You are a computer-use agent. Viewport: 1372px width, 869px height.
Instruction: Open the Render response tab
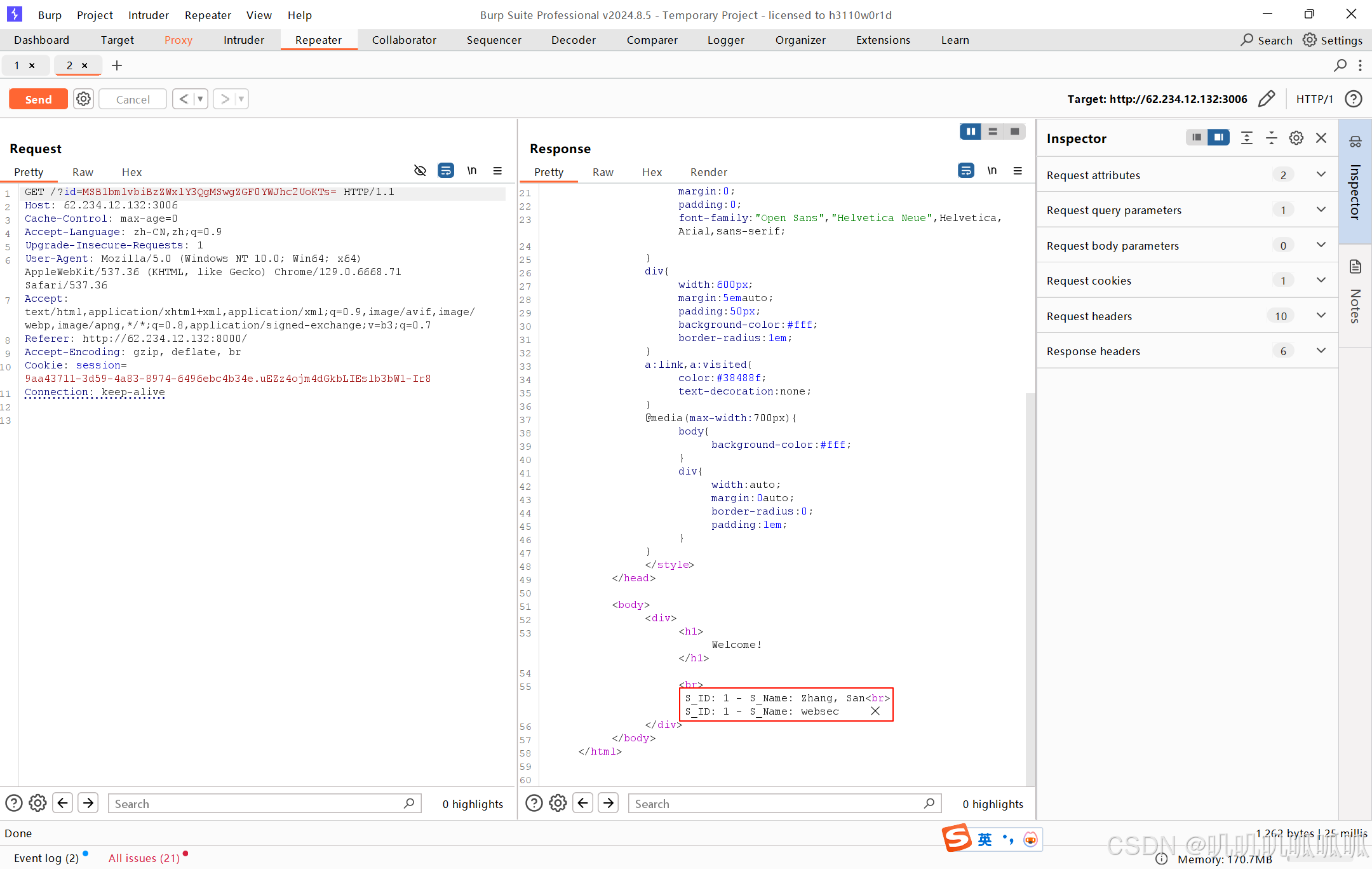click(x=708, y=172)
